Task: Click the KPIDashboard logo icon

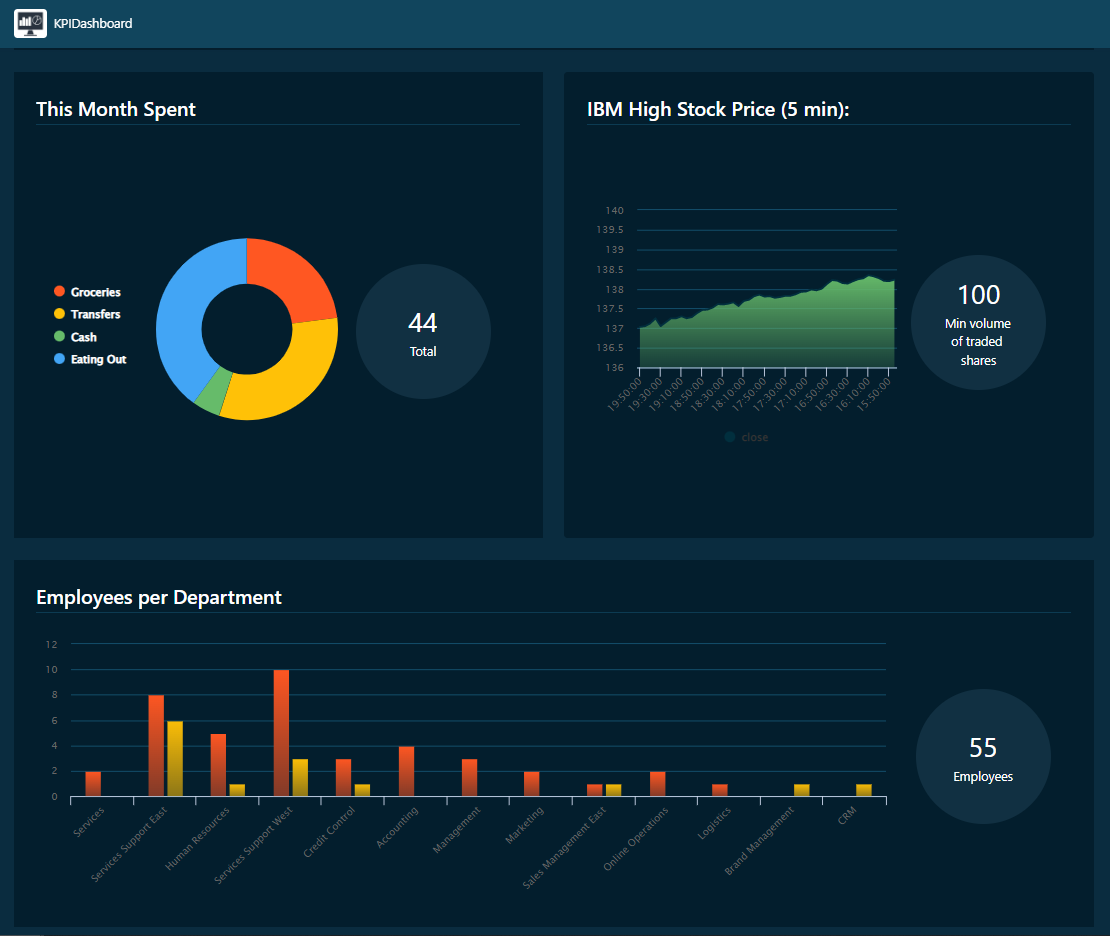Action: pos(30,23)
